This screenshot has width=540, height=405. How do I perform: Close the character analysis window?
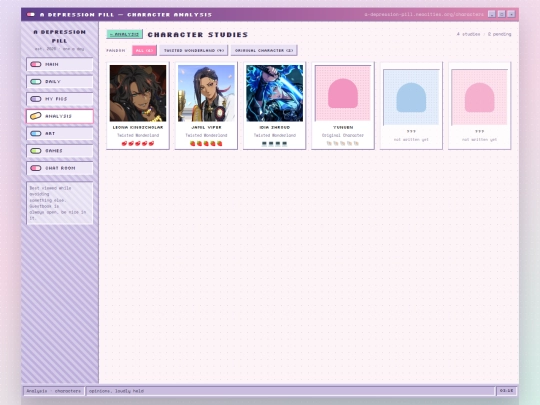point(511,14)
